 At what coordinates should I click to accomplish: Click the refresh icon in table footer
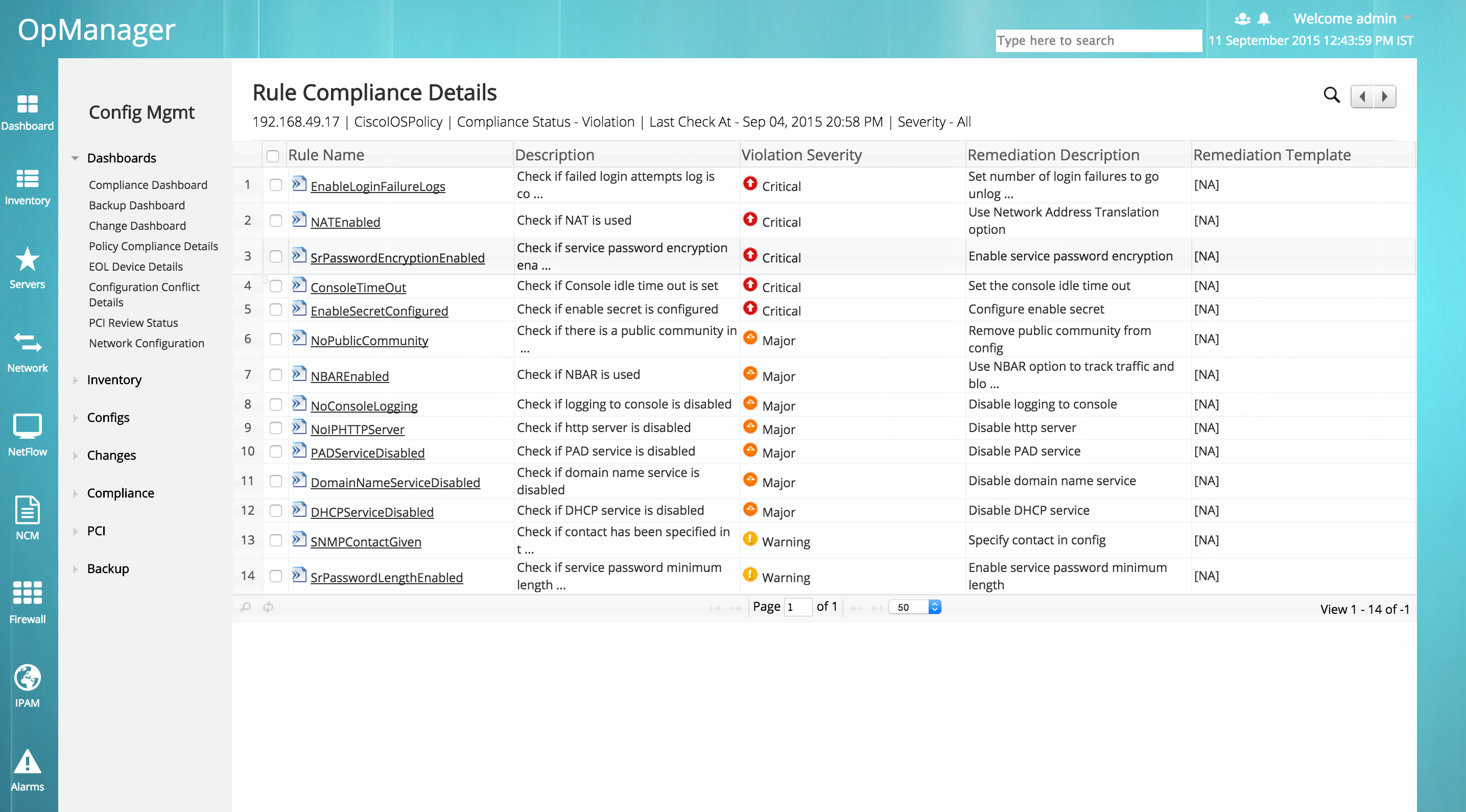268,607
